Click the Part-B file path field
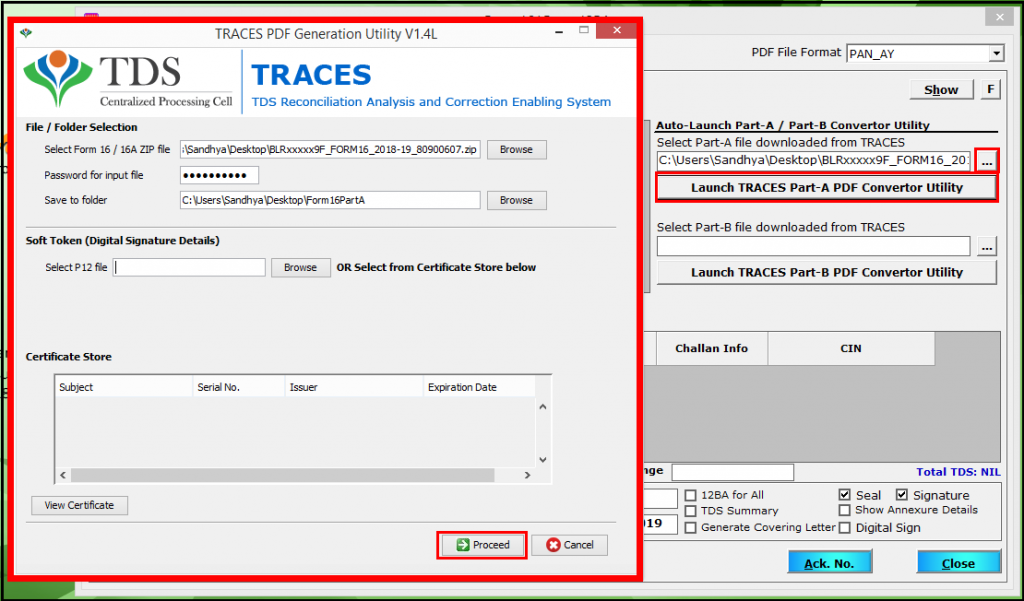The width and height of the screenshot is (1024, 601). 814,246
